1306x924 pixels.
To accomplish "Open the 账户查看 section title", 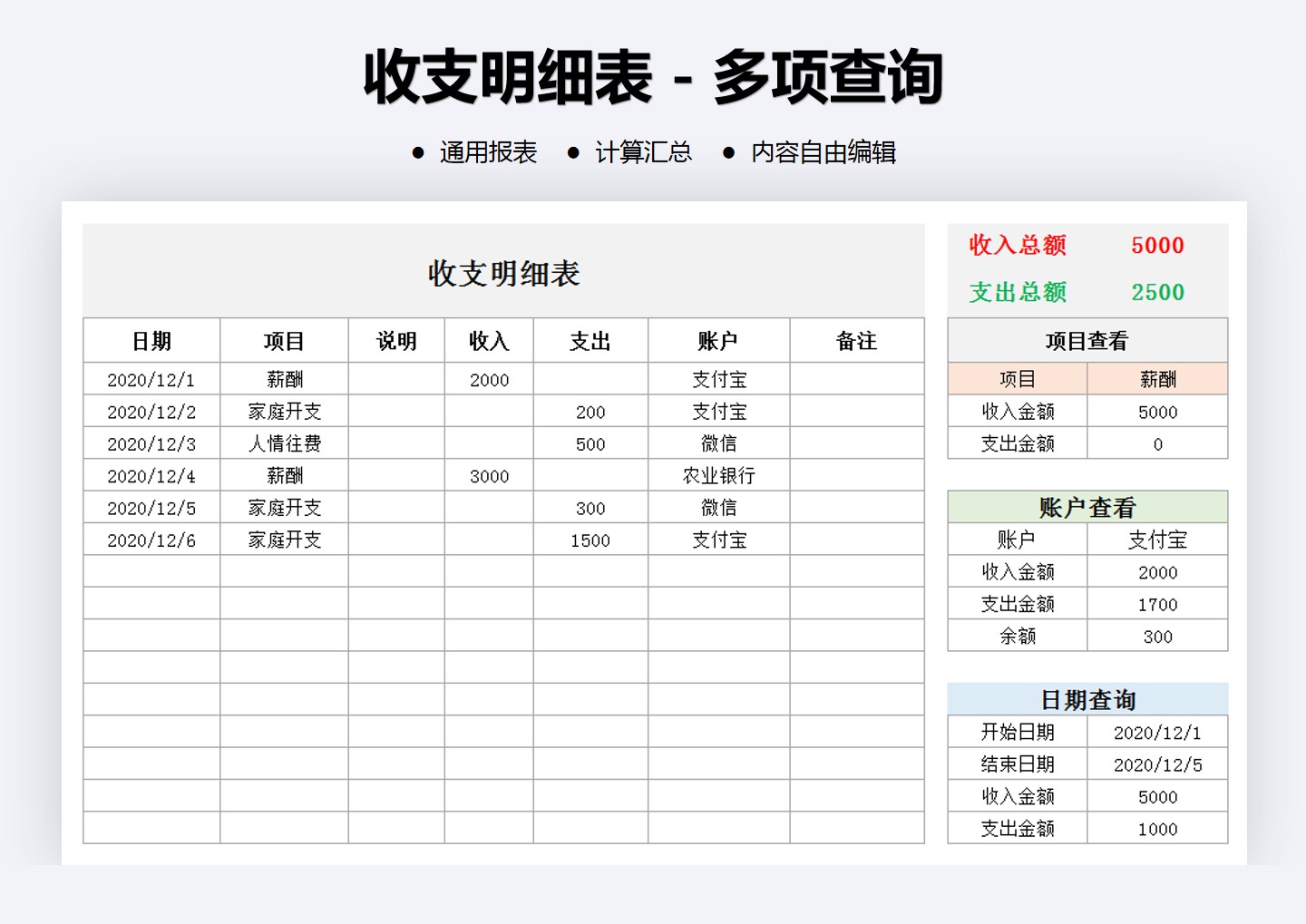I will [1087, 506].
